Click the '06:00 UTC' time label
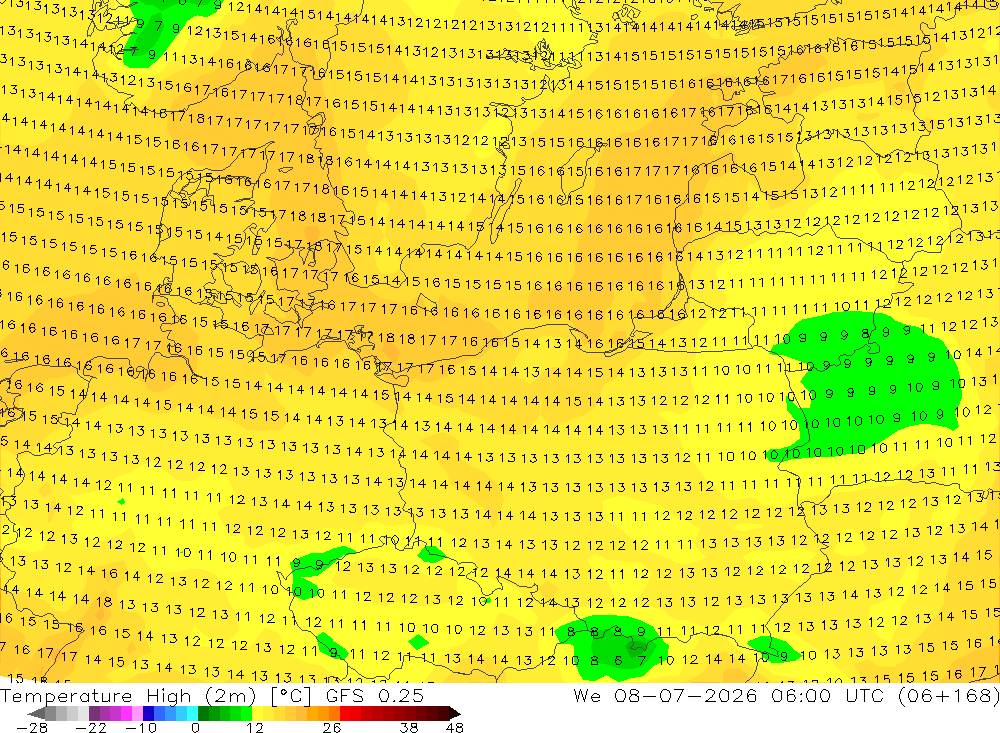 tap(829, 696)
